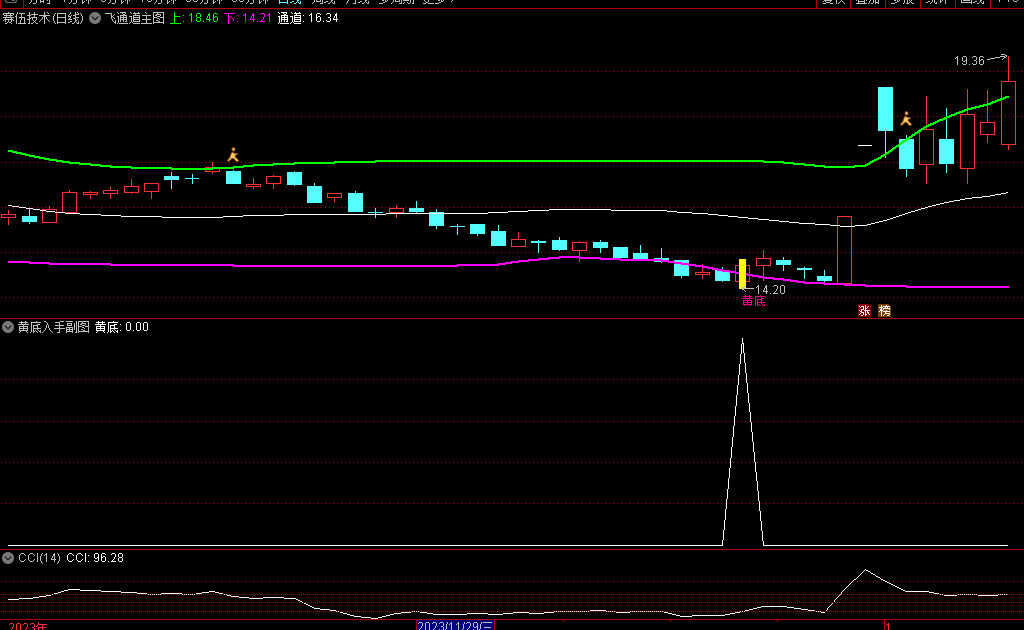
Task: Click the green 上: 18.46 value
Action: [x=194, y=18]
